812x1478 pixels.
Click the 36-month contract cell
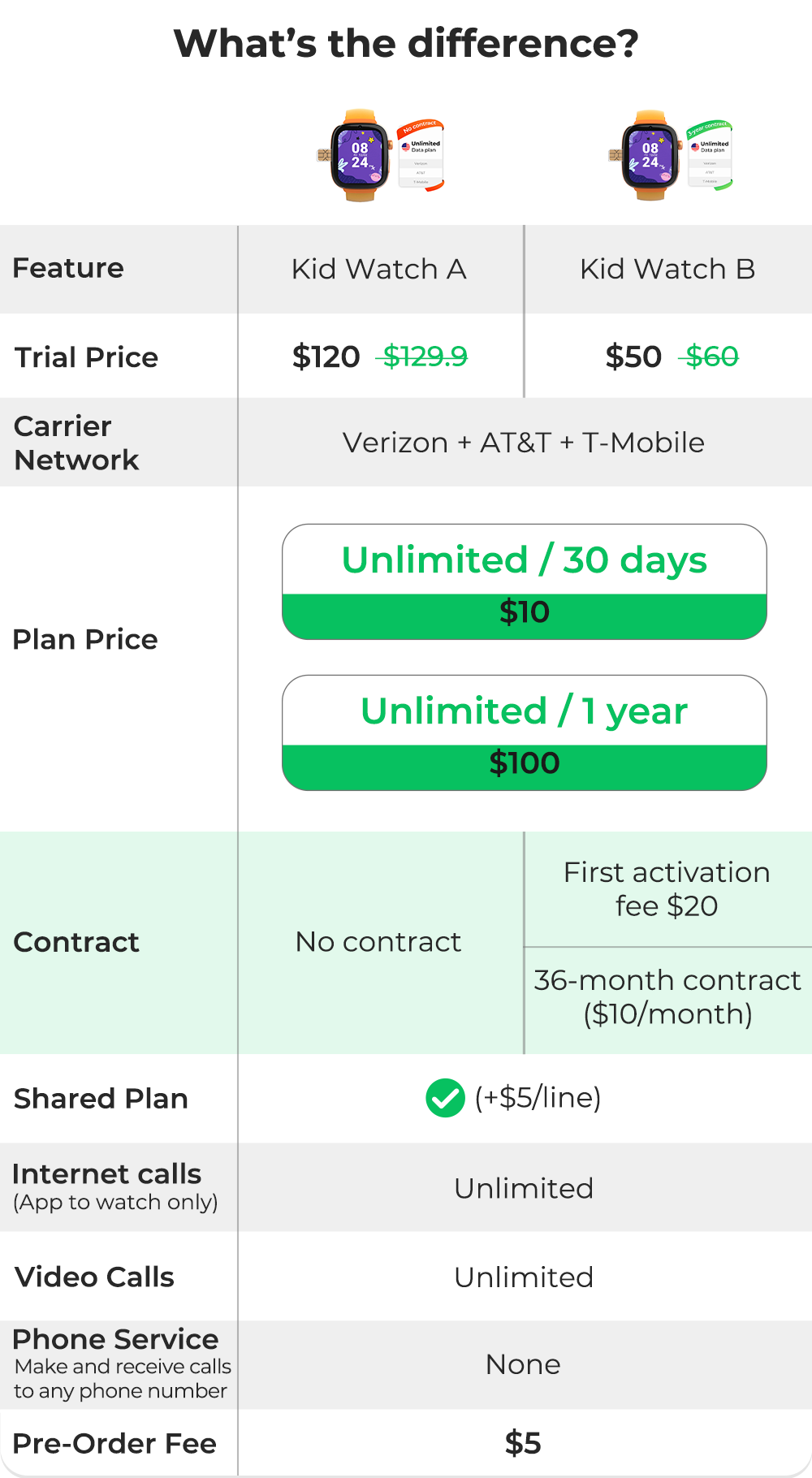click(667, 997)
